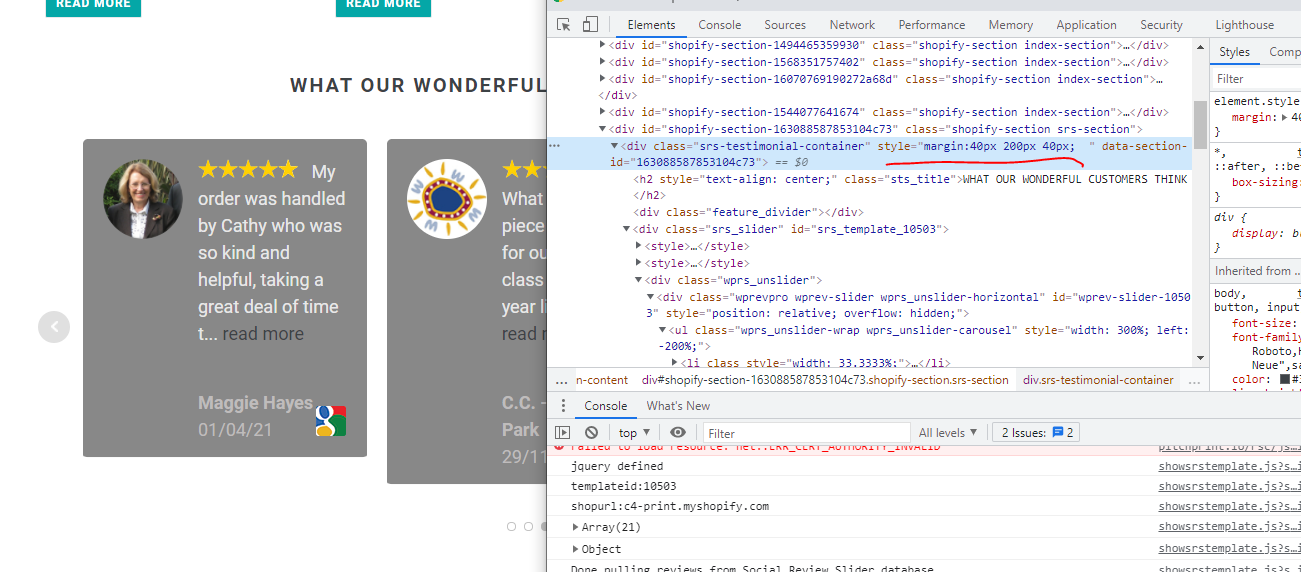
Task: Clear the console messages
Action: [x=591, y=433]
